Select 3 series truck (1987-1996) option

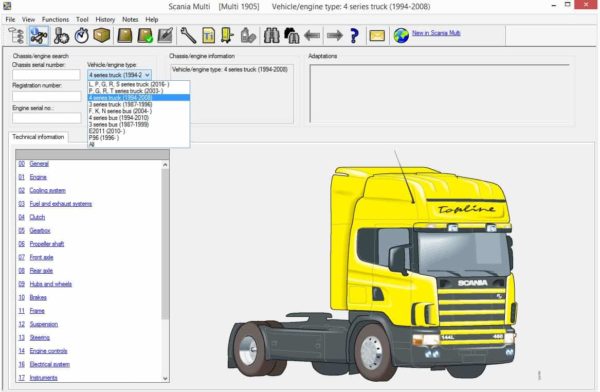[x=139, y=104]
